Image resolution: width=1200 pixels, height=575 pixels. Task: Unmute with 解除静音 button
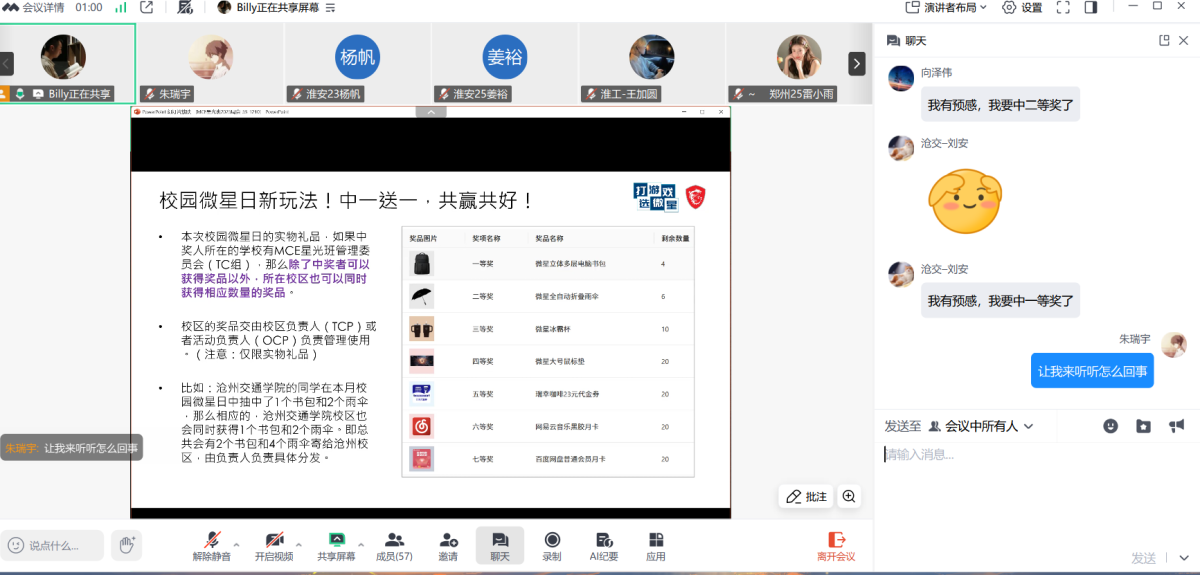click(x=212, y=546)
